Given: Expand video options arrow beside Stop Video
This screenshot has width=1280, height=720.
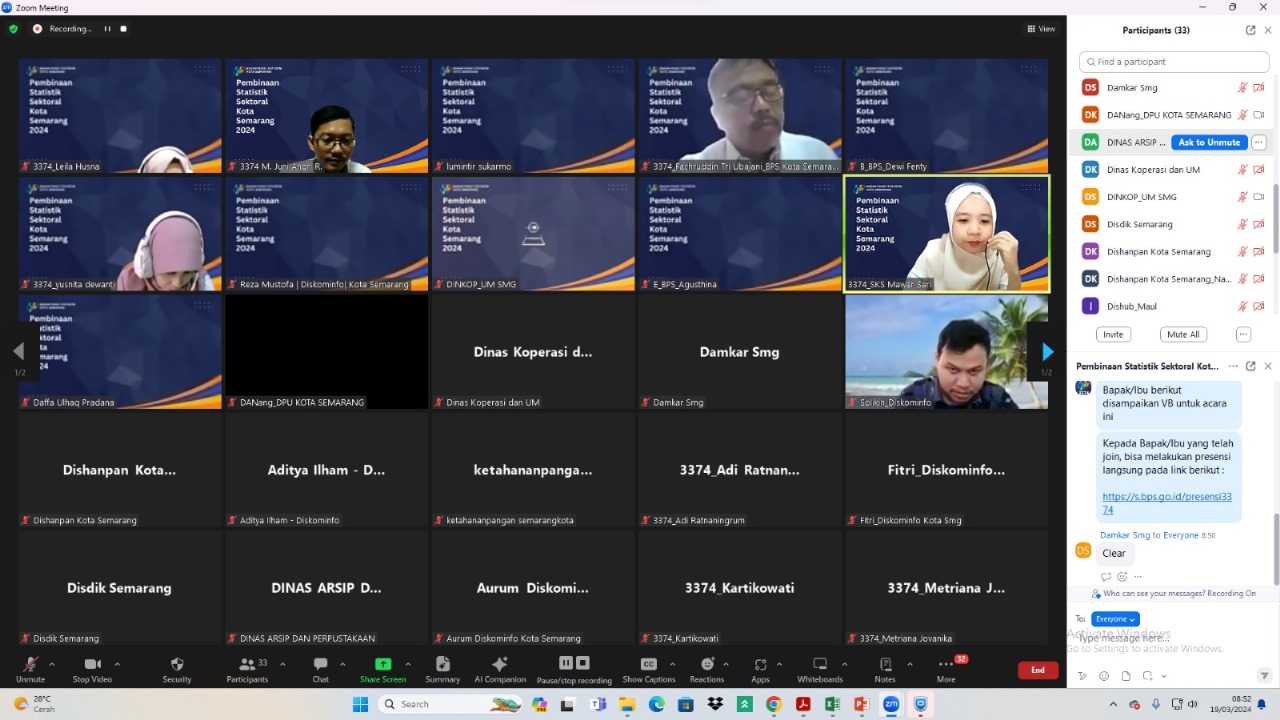Looking at the screenshot, I should pyautogui.click(x=117, y=664).
